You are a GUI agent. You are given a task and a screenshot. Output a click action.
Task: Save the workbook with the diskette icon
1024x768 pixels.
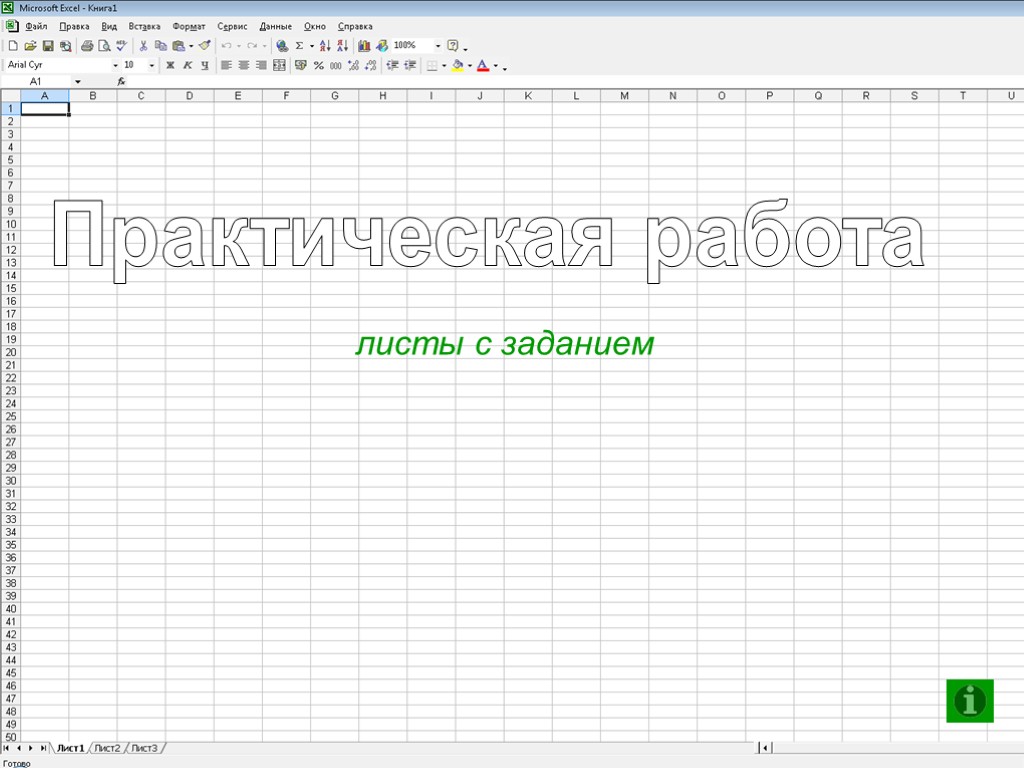click(48, 46)
